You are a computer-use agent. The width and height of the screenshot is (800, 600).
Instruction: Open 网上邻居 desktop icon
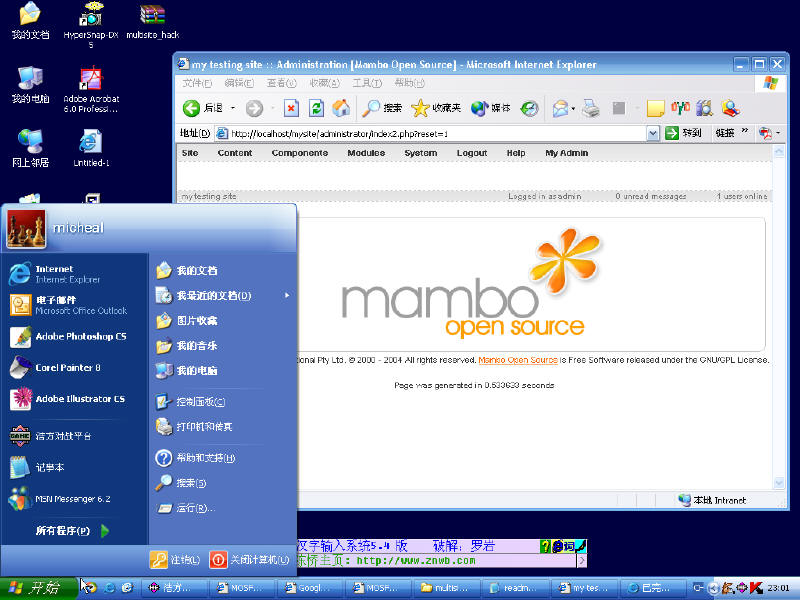tap(30, 148)
